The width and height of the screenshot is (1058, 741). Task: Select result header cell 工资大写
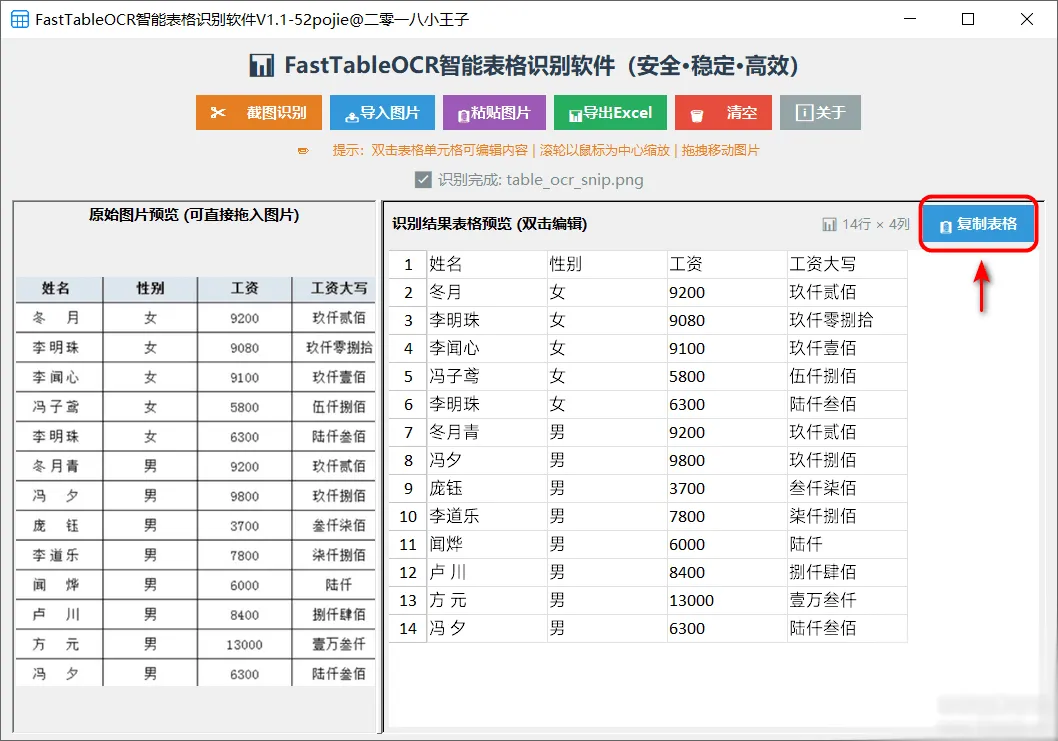click(847, 264)
